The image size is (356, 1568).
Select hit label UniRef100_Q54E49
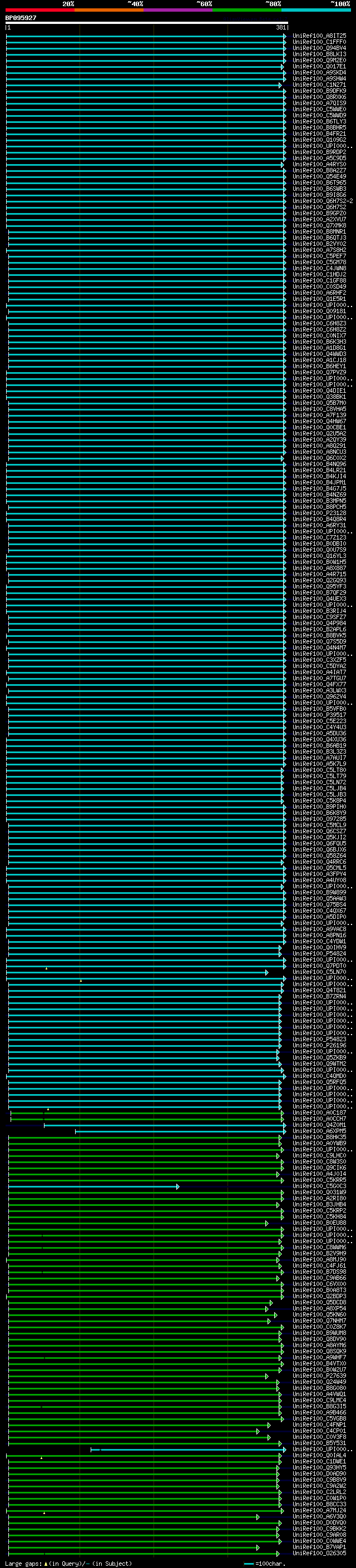319,176
